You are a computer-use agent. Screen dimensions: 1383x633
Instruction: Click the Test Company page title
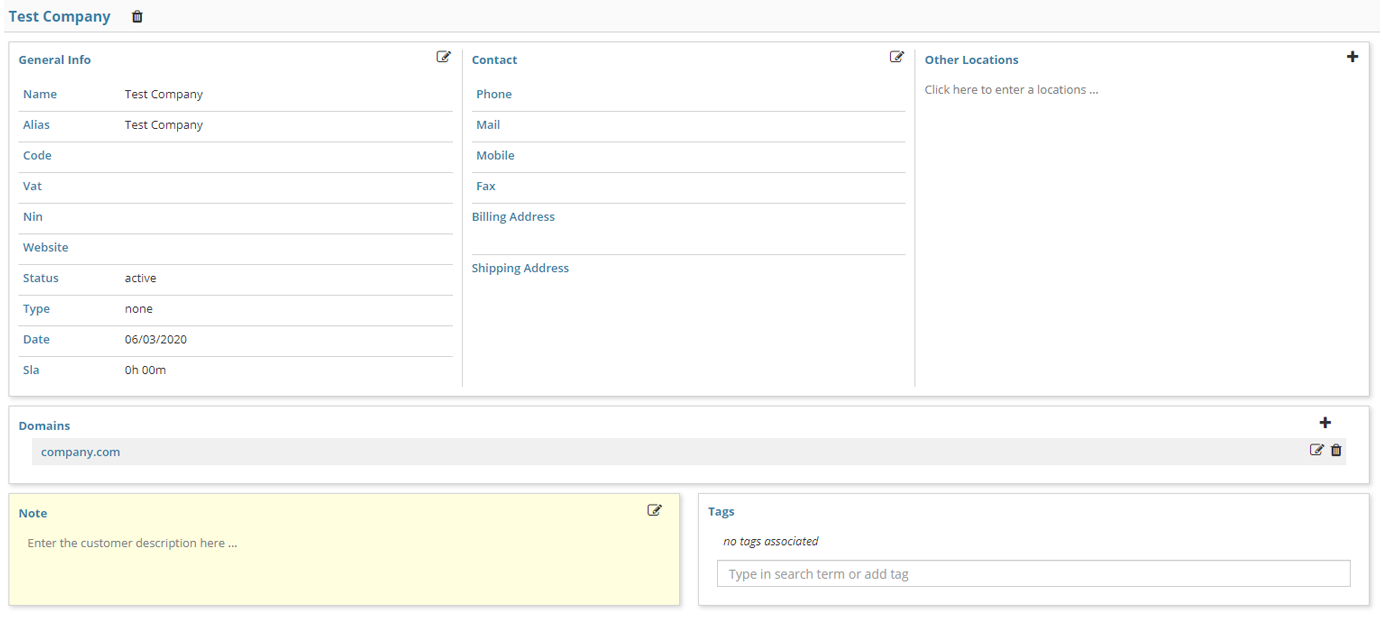60,17
